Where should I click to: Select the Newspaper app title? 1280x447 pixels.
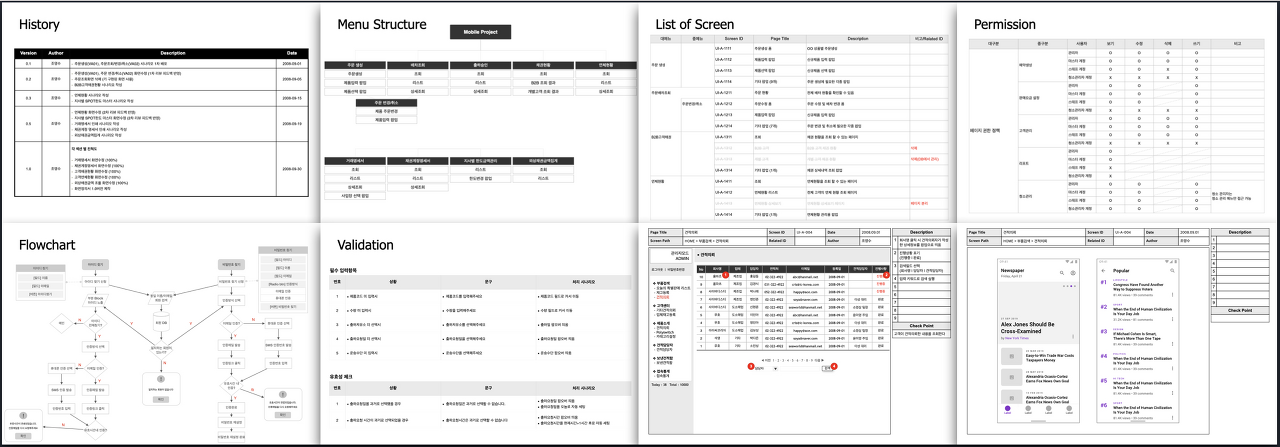pos(1012,271)
